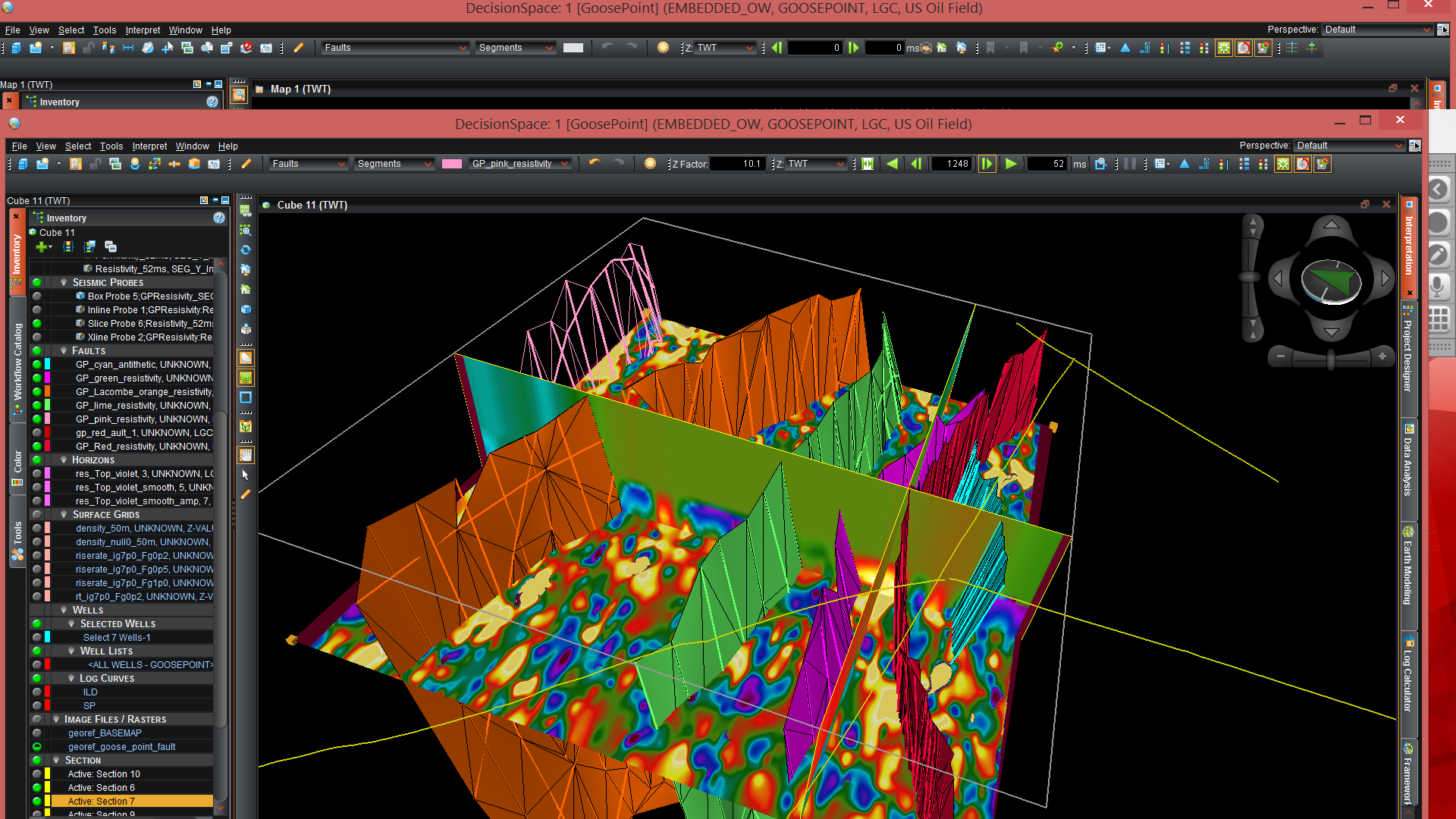
Task: Open the View menu in background window
Action: (39, 30)
